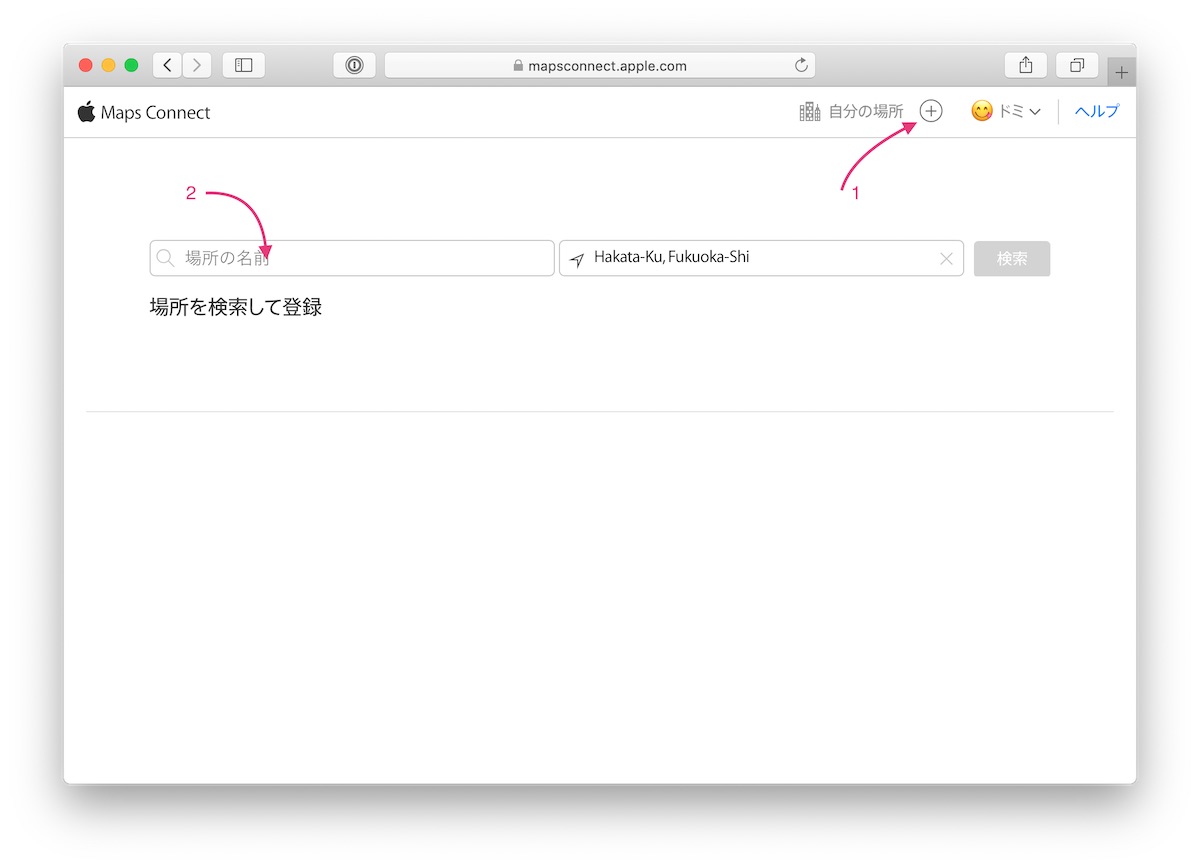Show the Safari sidebar
Viewport: 1200px width, 868px height.
pos(243,65)
